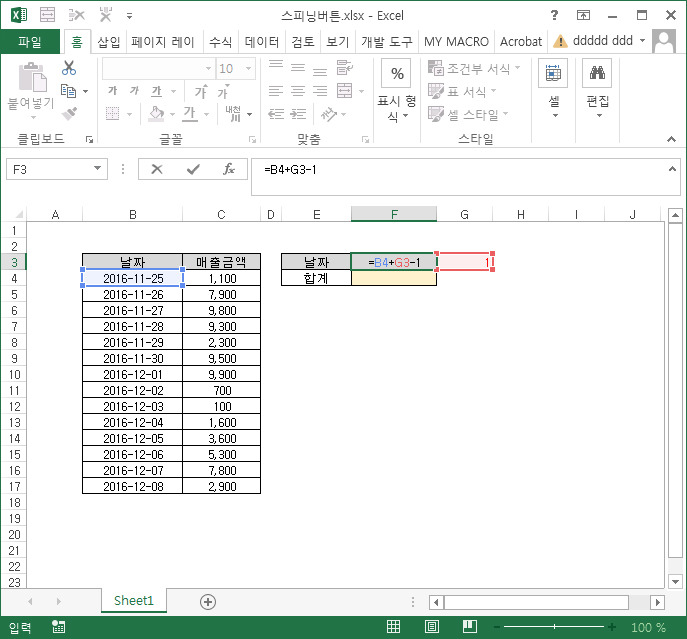Click center align icon
Viewport: 687px width, 639px height.
(x=298, y=91)
